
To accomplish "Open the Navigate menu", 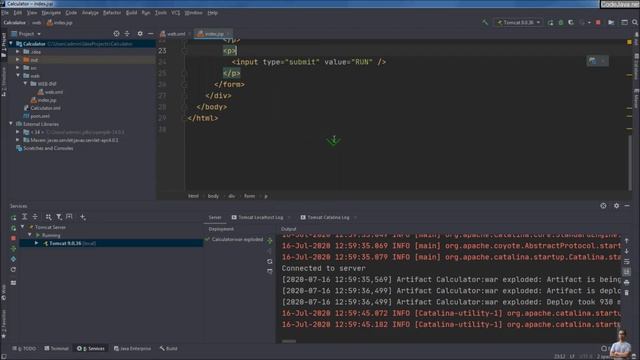I will click(51, 13).
